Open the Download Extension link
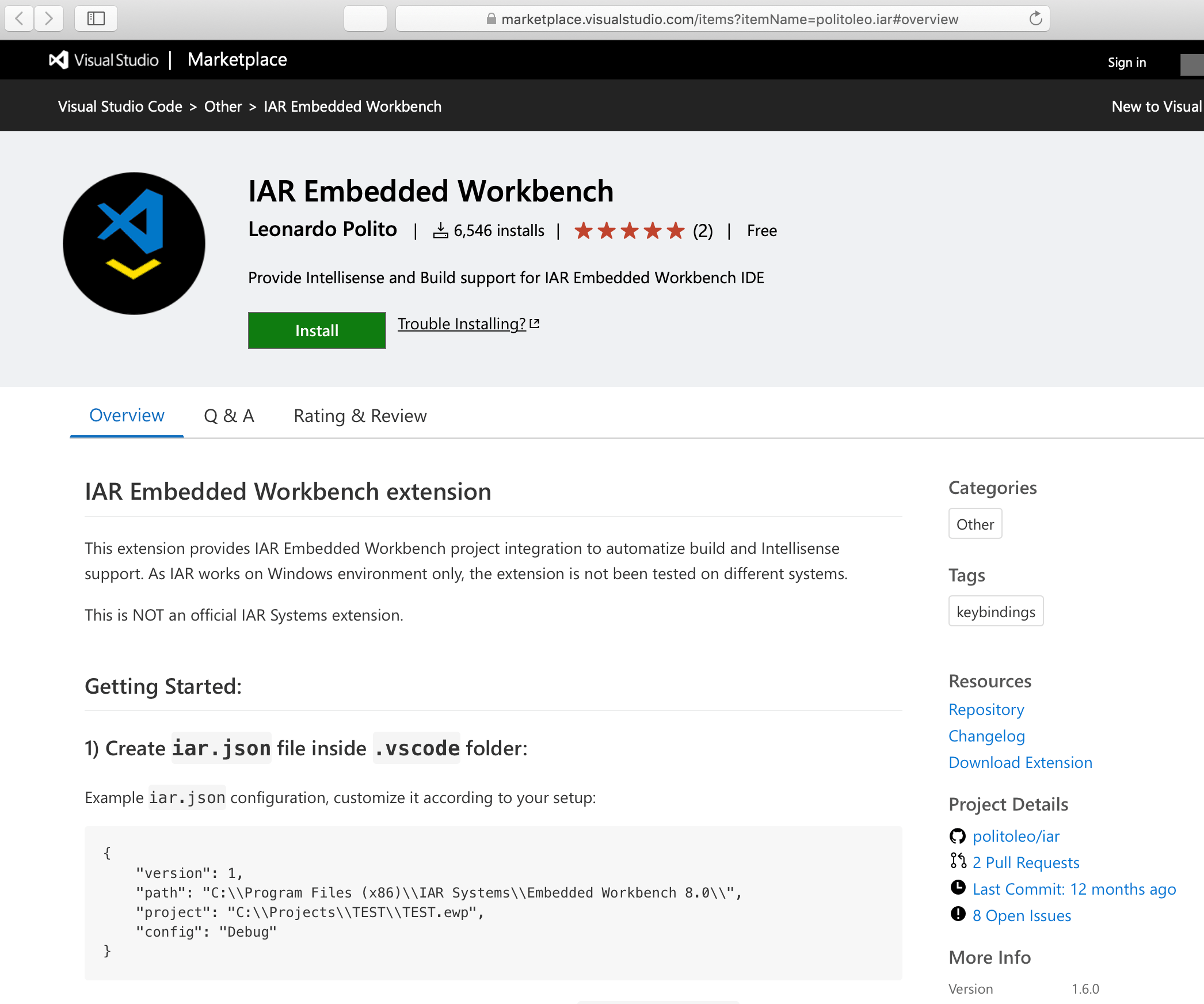Screen dimensions: 1204x1004 [1020, 762]
